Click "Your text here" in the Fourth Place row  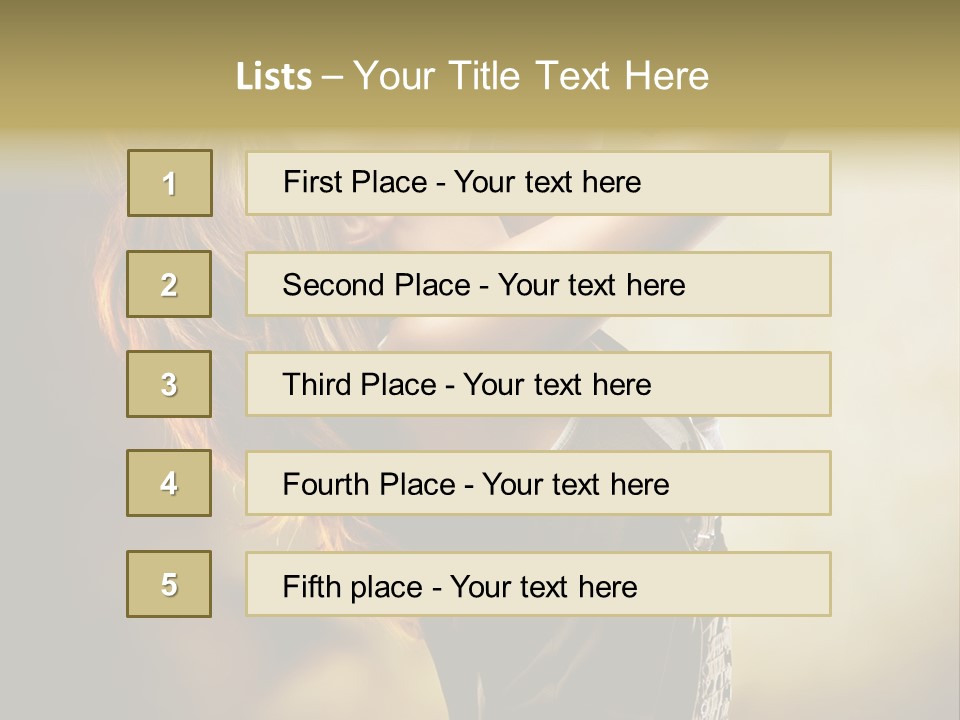pyautogui.click(x=575, y=485)
